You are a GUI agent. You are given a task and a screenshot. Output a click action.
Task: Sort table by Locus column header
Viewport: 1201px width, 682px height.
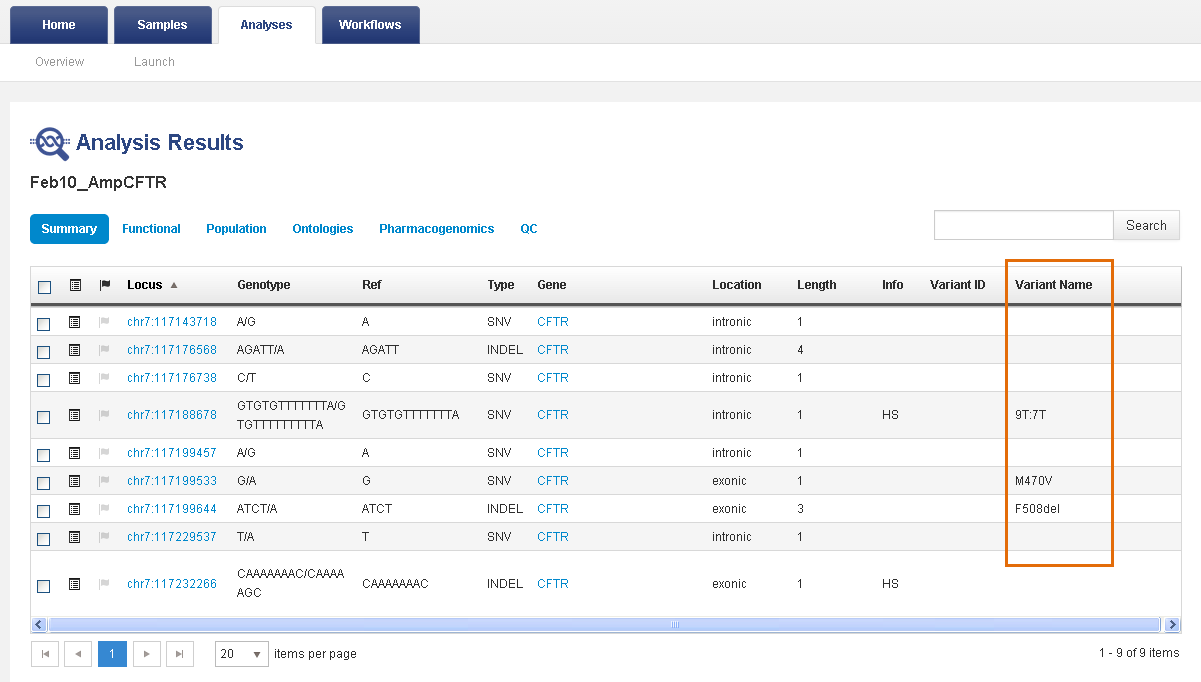(145, 285)
